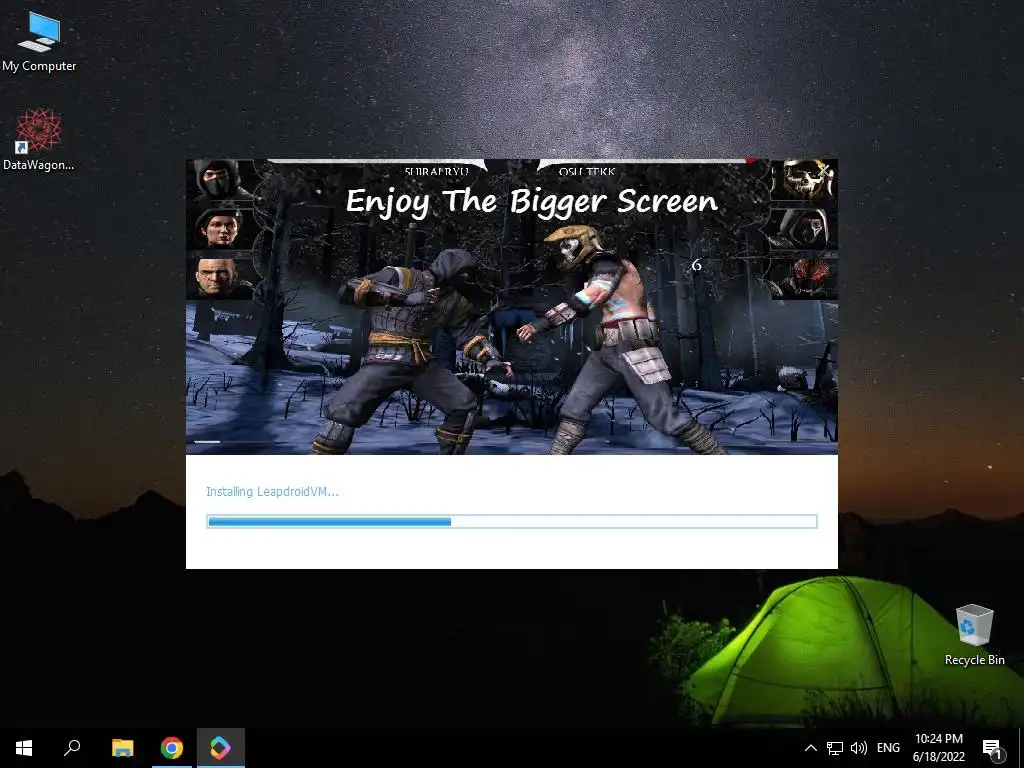Switch input language via ENG indicator
Image resolution: width=1024 pixels, height=768 pixels.
point(888,748)
